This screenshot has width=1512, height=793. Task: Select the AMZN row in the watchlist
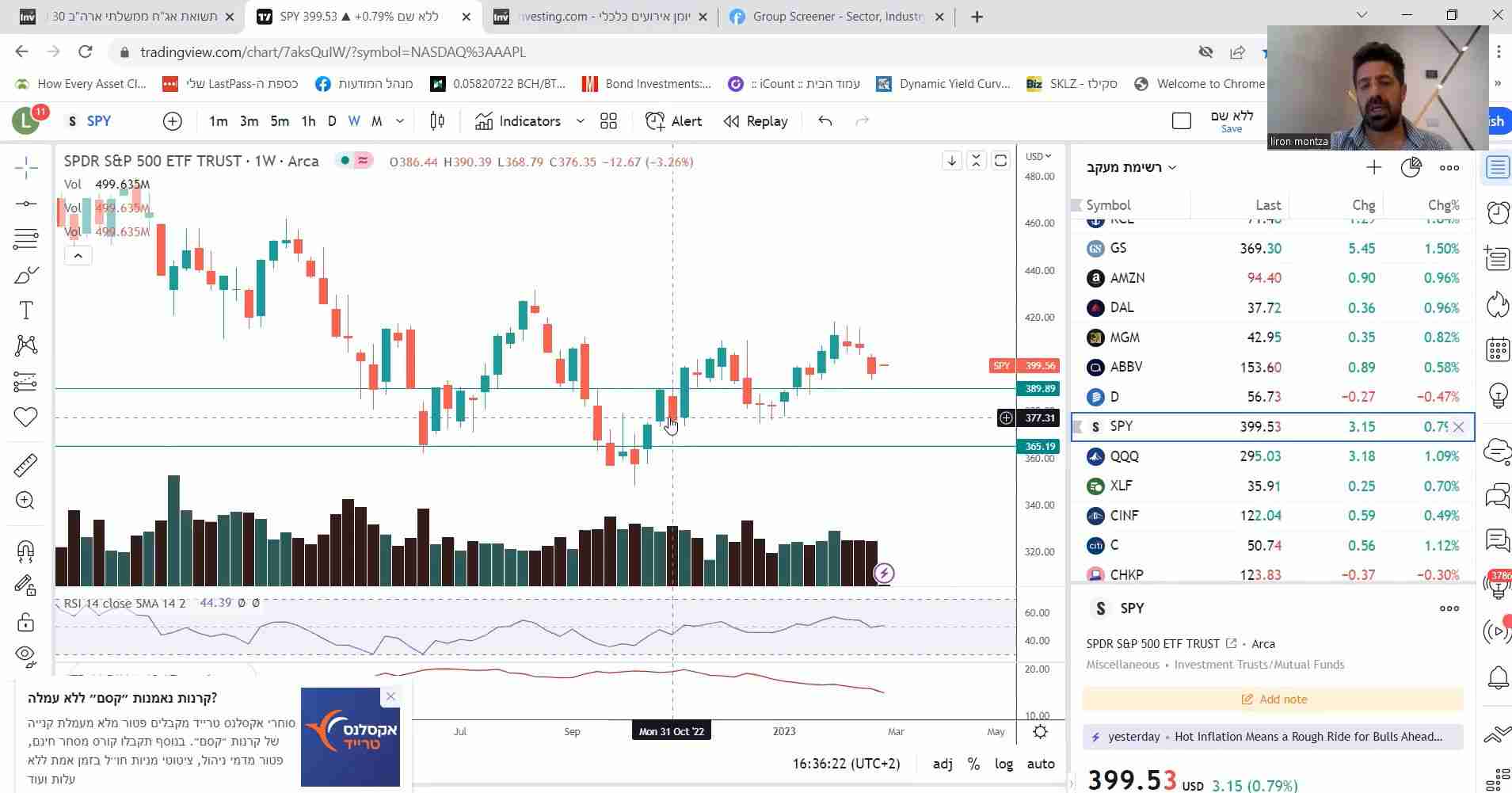click(x=1272, y=278)
